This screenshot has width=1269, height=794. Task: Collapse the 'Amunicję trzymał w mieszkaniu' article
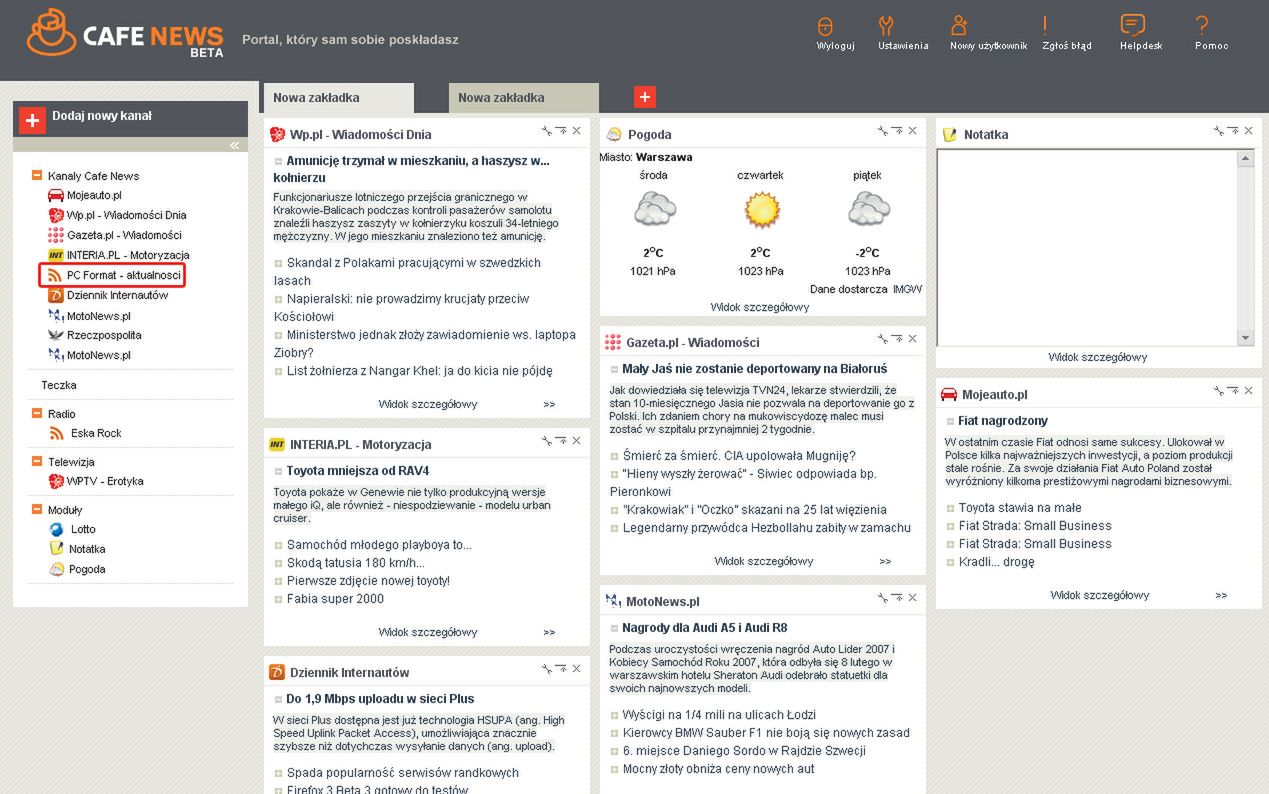coord(279,161)
